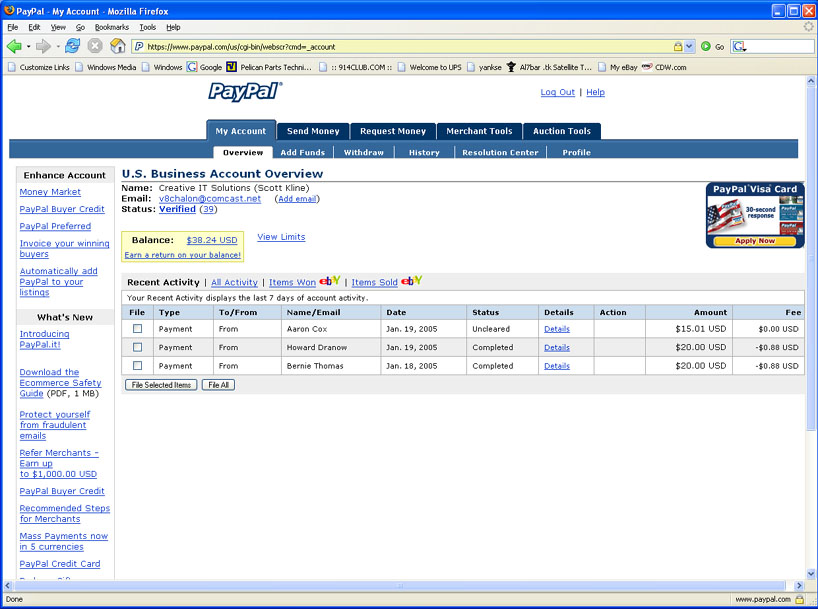This screenshot has height=609, width=818.
Task: Click the eBay logo beside Items Sold
Action: (x=412, y=281)
